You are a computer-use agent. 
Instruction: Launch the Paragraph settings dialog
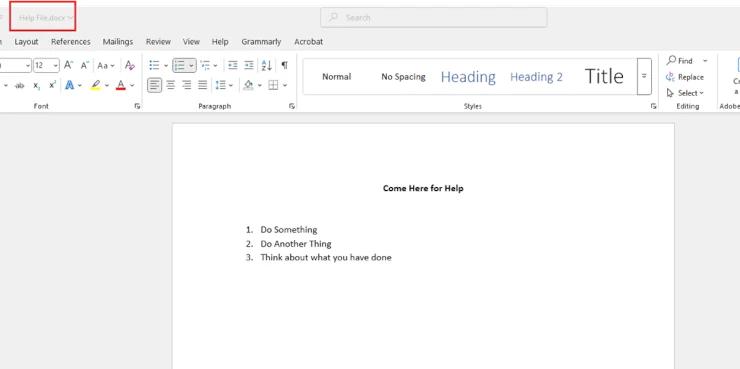(292, 107)
